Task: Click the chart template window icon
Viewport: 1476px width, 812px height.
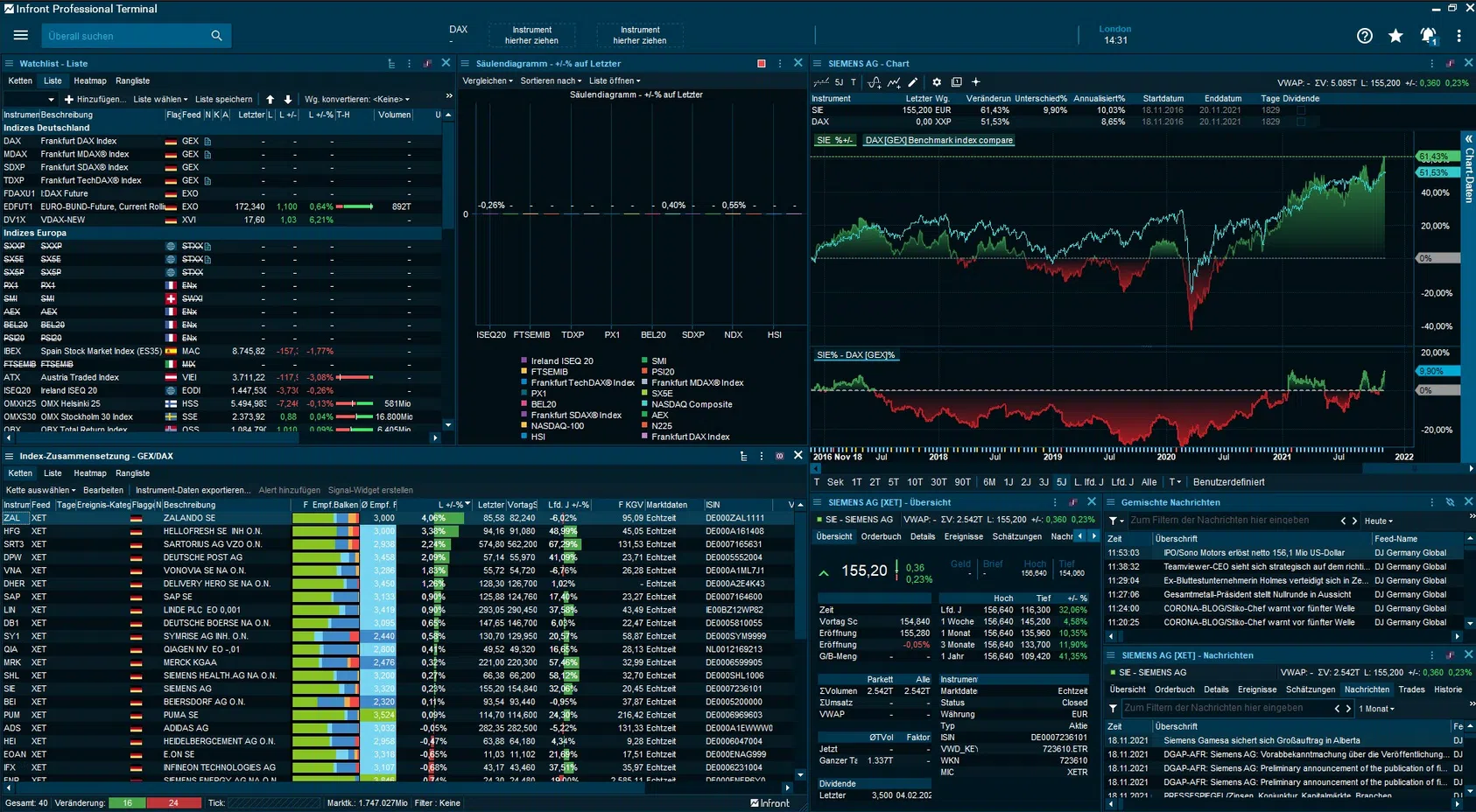Action: 956,82
